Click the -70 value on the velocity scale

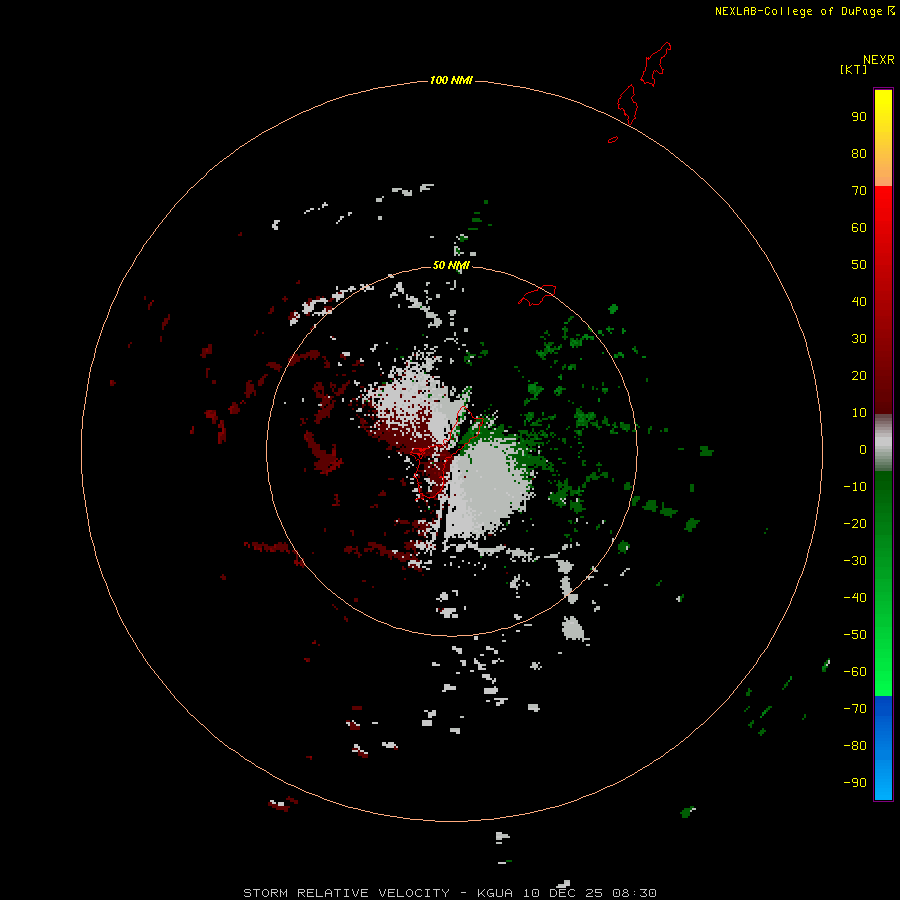click(x=855, y=709)
